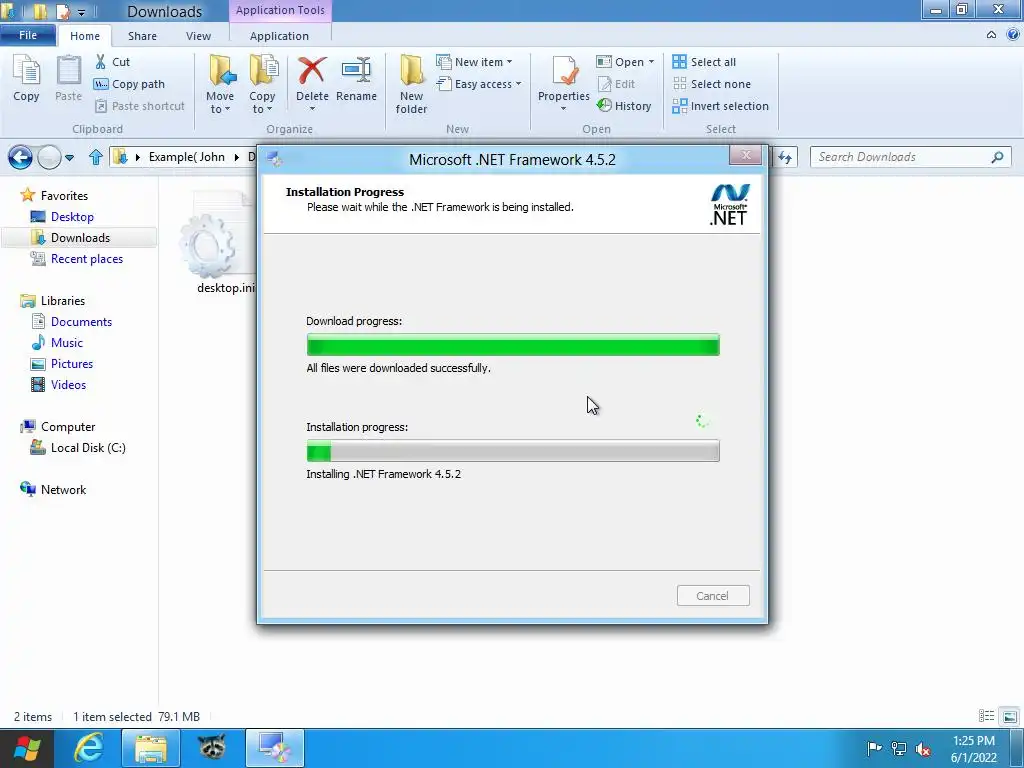Switch to large icons view button

click(x=1009, y=716)
